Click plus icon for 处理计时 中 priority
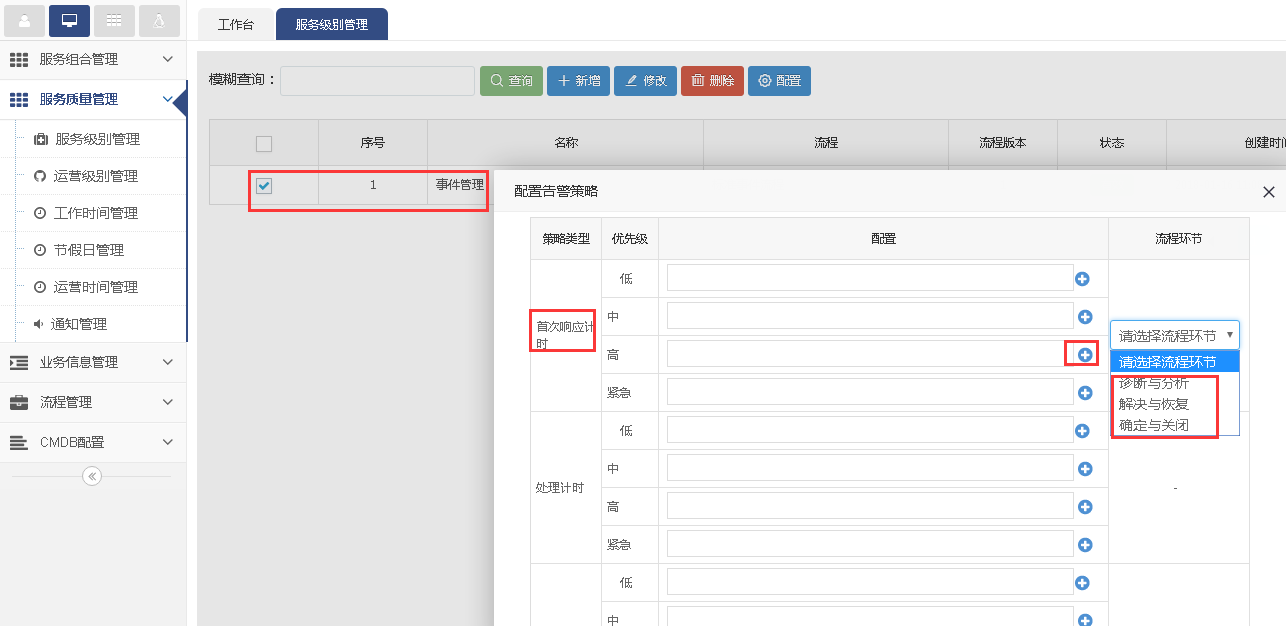Image resolution: width=1286 pixels, height=626 pixels. [1084, 469]
